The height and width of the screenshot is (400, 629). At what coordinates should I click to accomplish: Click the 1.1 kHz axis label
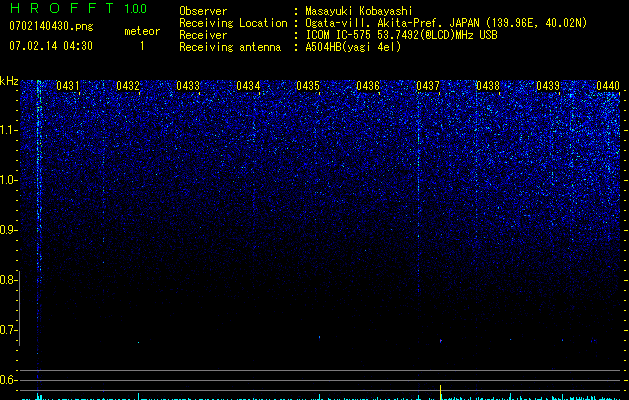coord(8,130)
